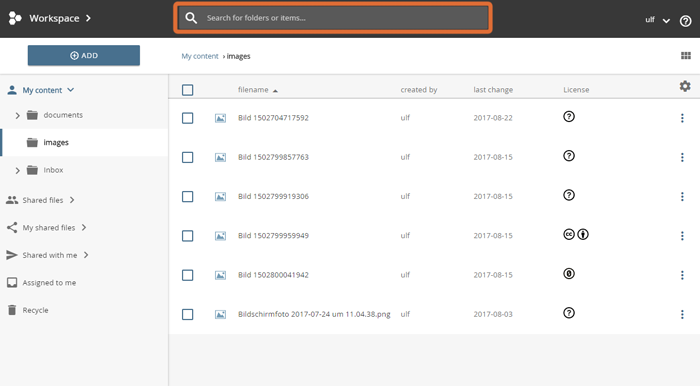Expand the documents folder arrow
The image size is (700, 386).
coord(17,116)
